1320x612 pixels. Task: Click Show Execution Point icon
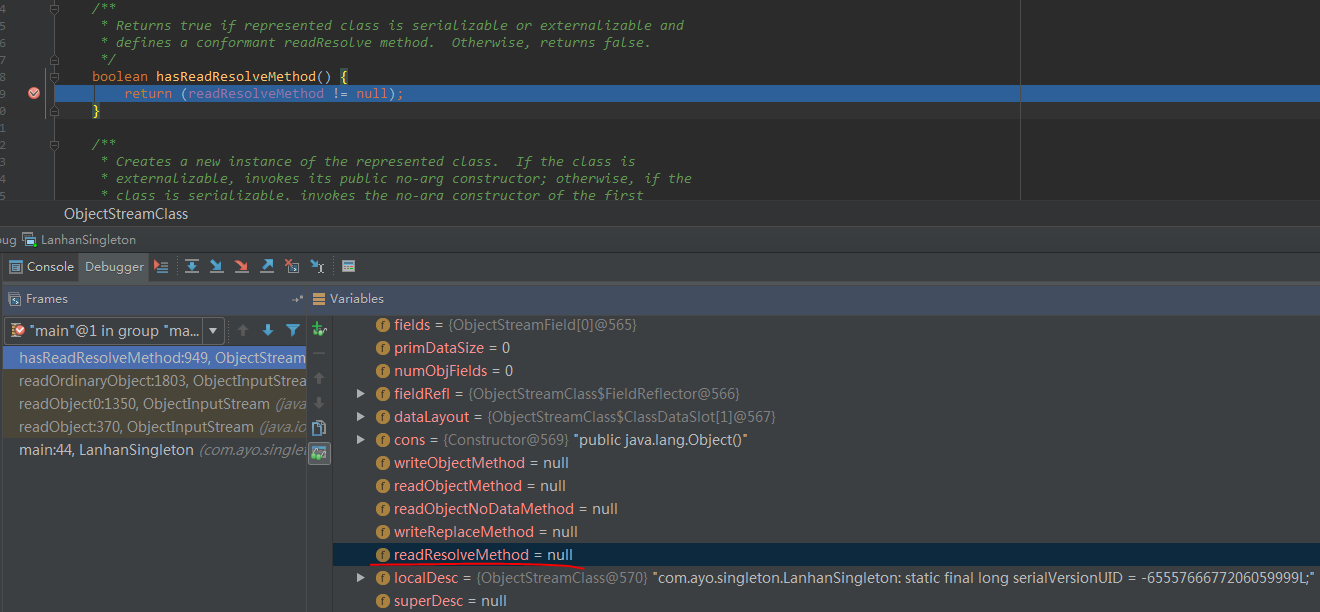coord(161,267)
